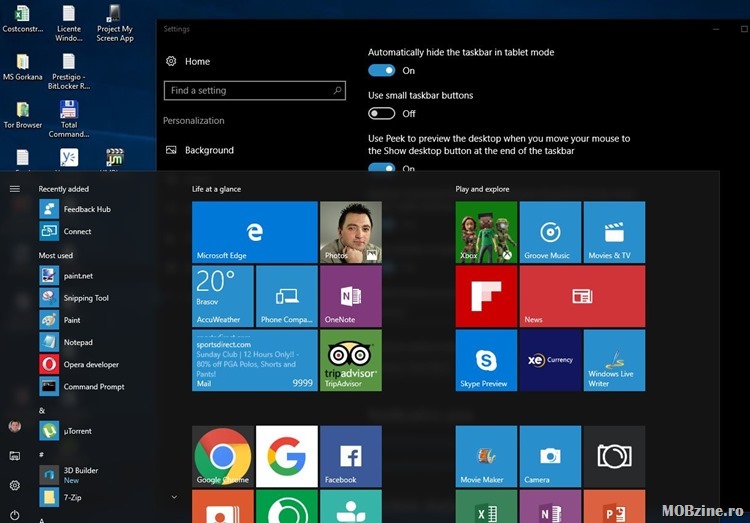This screenshot has height=523, width=750.
Task: Toggle the Peek desktop preview switch
Action: [x=382, y=167]
